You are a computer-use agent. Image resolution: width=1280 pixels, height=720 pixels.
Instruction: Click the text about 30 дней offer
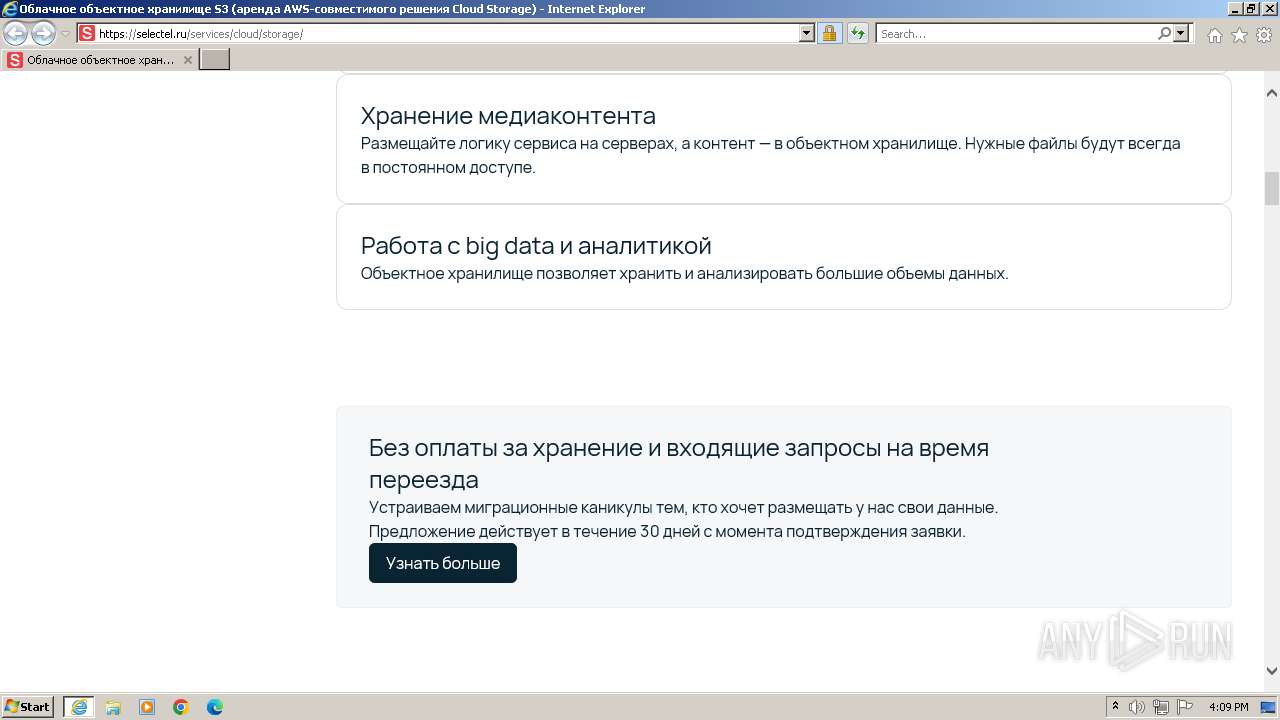tap(667, 531)
